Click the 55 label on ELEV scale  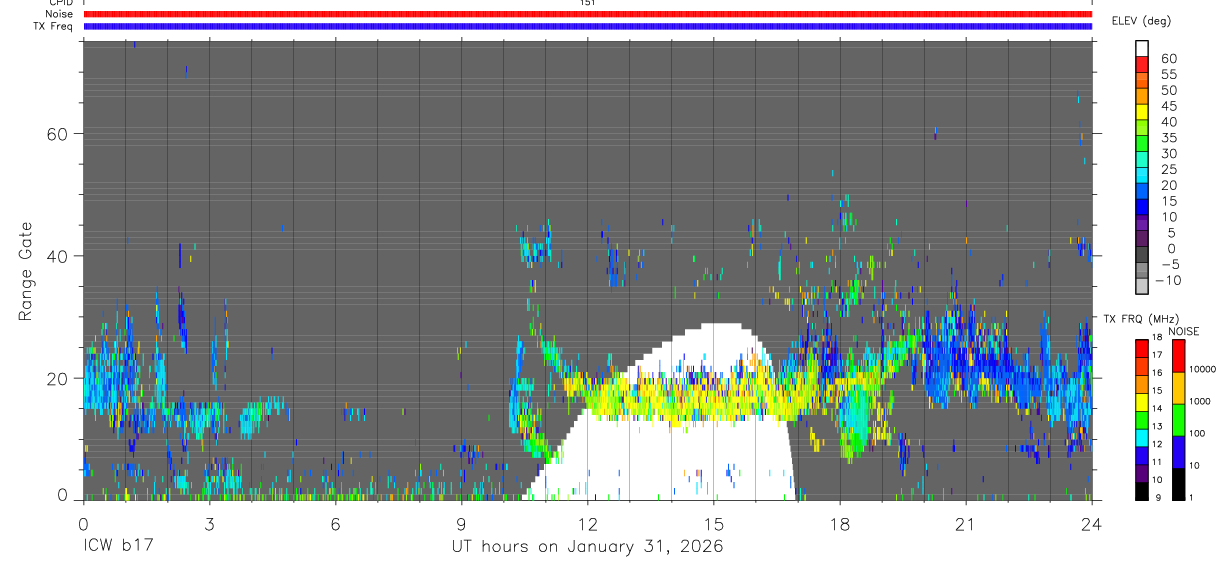click(x=1168, y=75)
